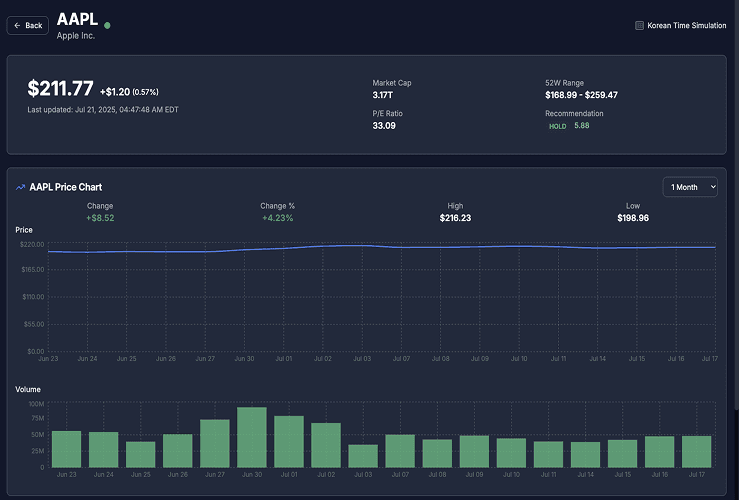This screenshot has height=500, width=740.
Task: Click the Jun 25 volume bar
Action: [141, 455]
